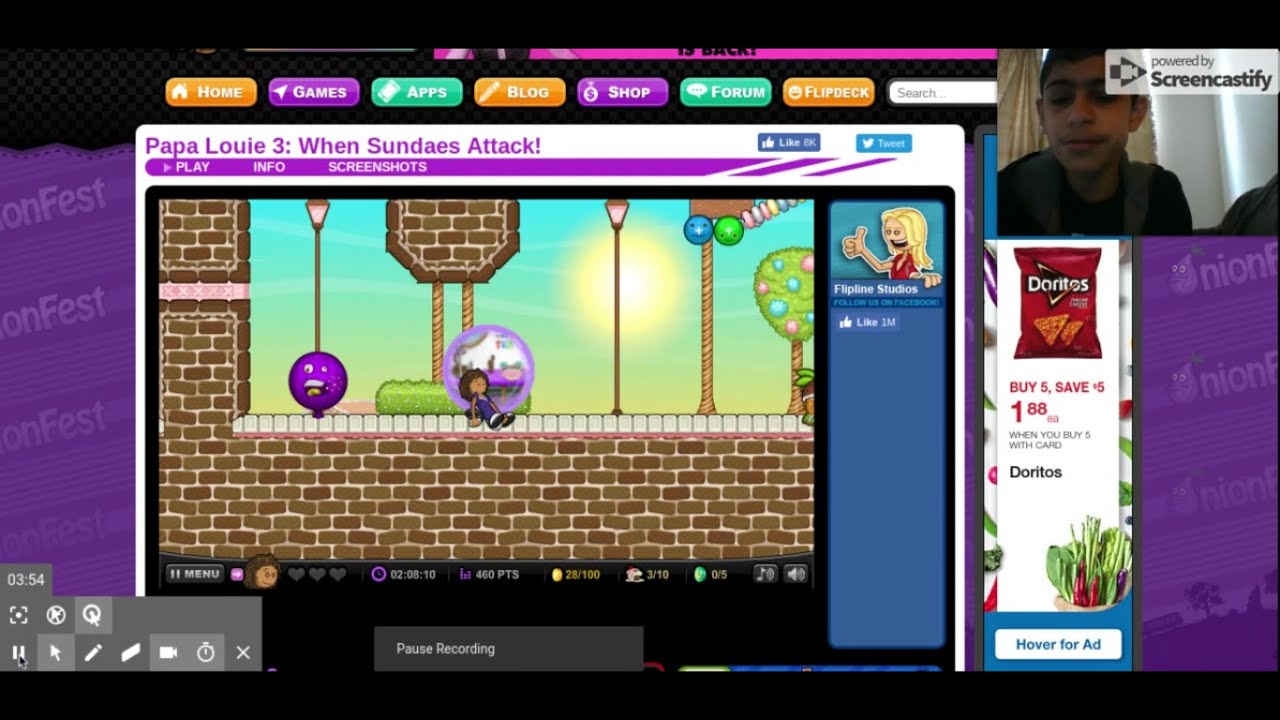Click the 460 PTS score display

pos(489,575)
